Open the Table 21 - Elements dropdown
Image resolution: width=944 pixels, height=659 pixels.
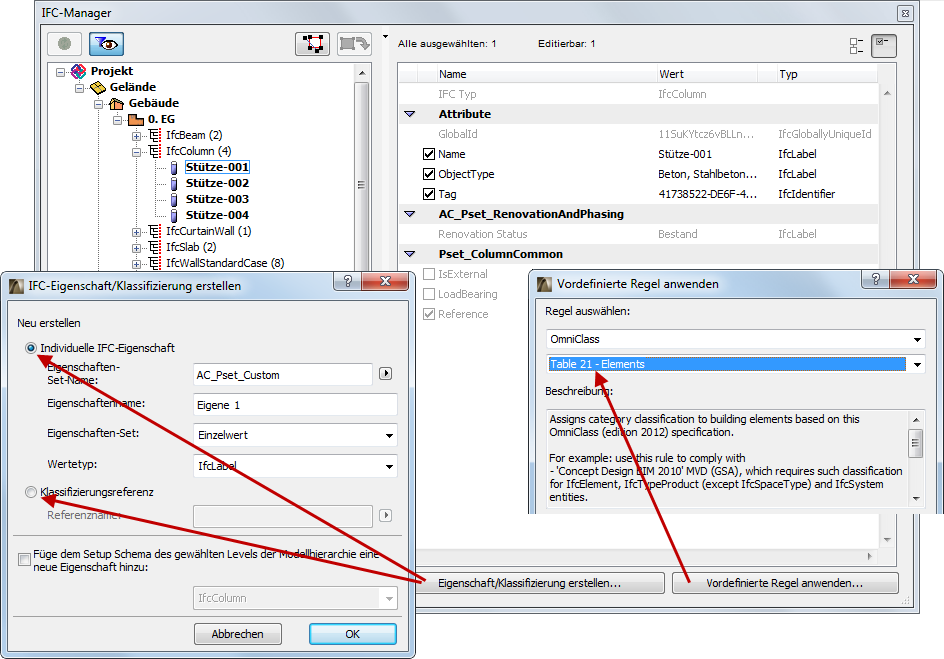[735, 364]
